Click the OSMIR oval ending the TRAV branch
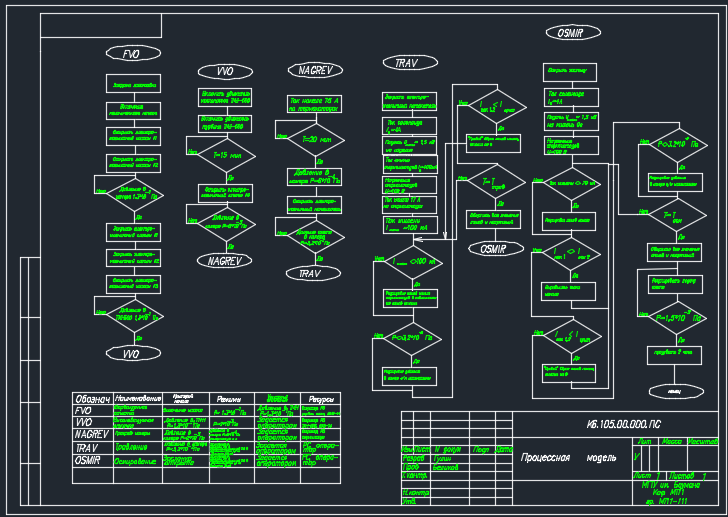 pyautogui.click(x=496, y=249)
